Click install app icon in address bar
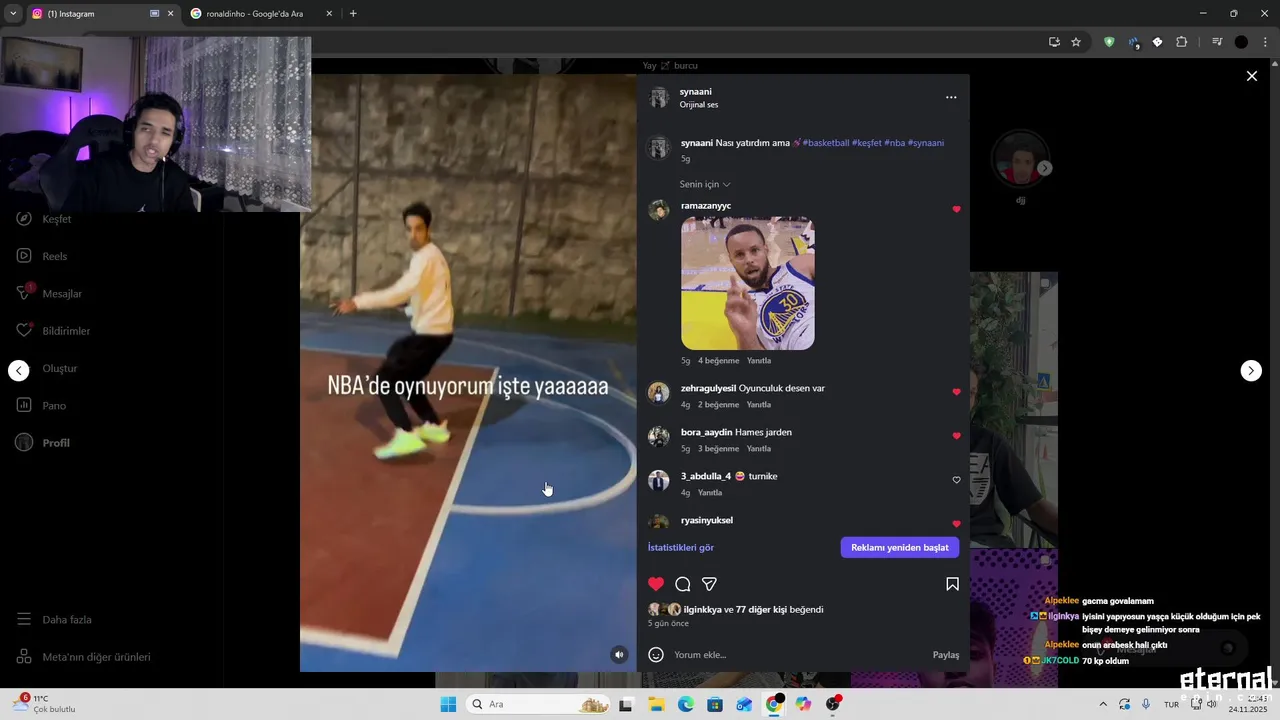The width and height of the screenshot is (1280, 720). (x=1054, y=42)
